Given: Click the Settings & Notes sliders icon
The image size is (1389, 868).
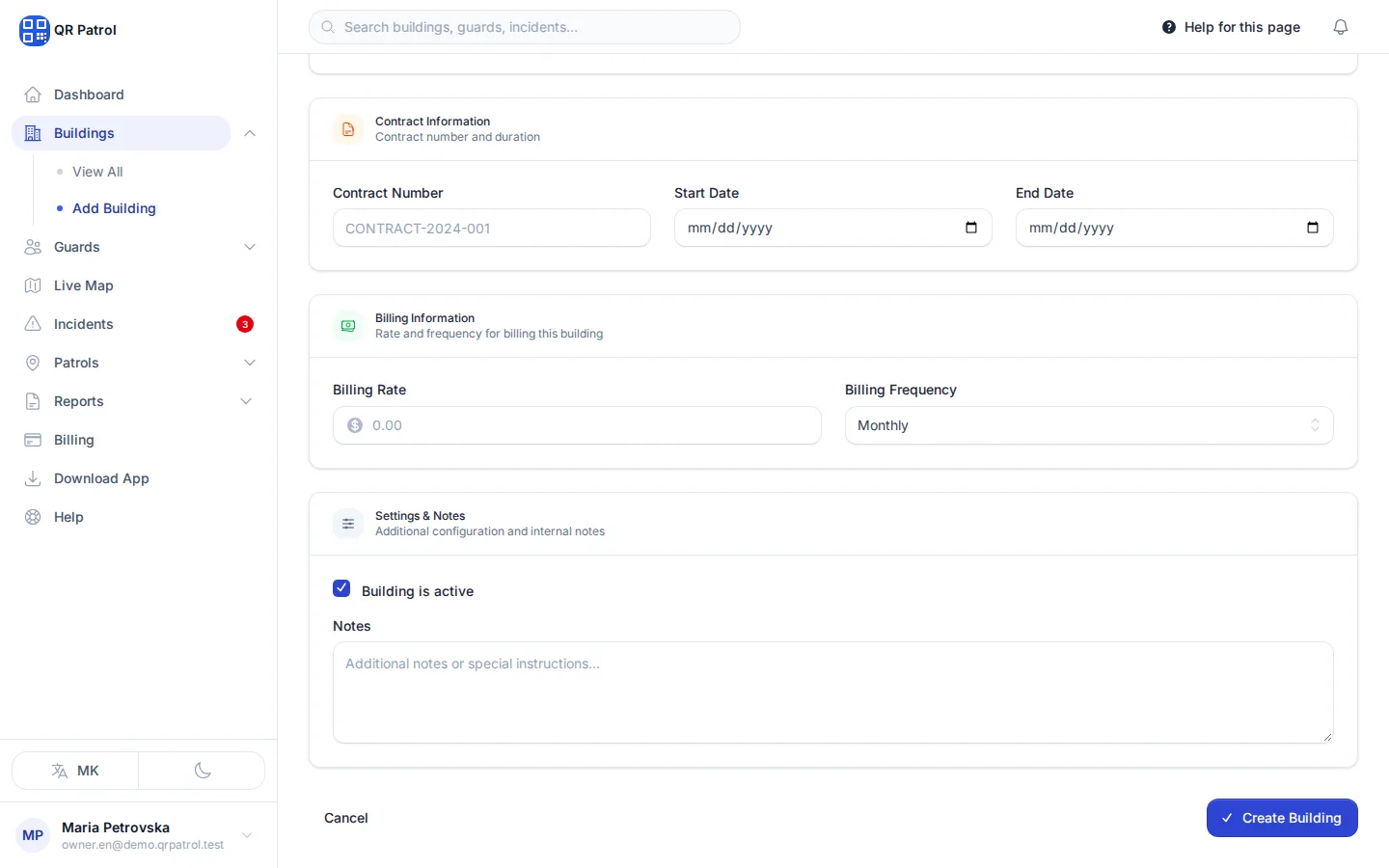Looking at the screenshot, I should 348,524.
